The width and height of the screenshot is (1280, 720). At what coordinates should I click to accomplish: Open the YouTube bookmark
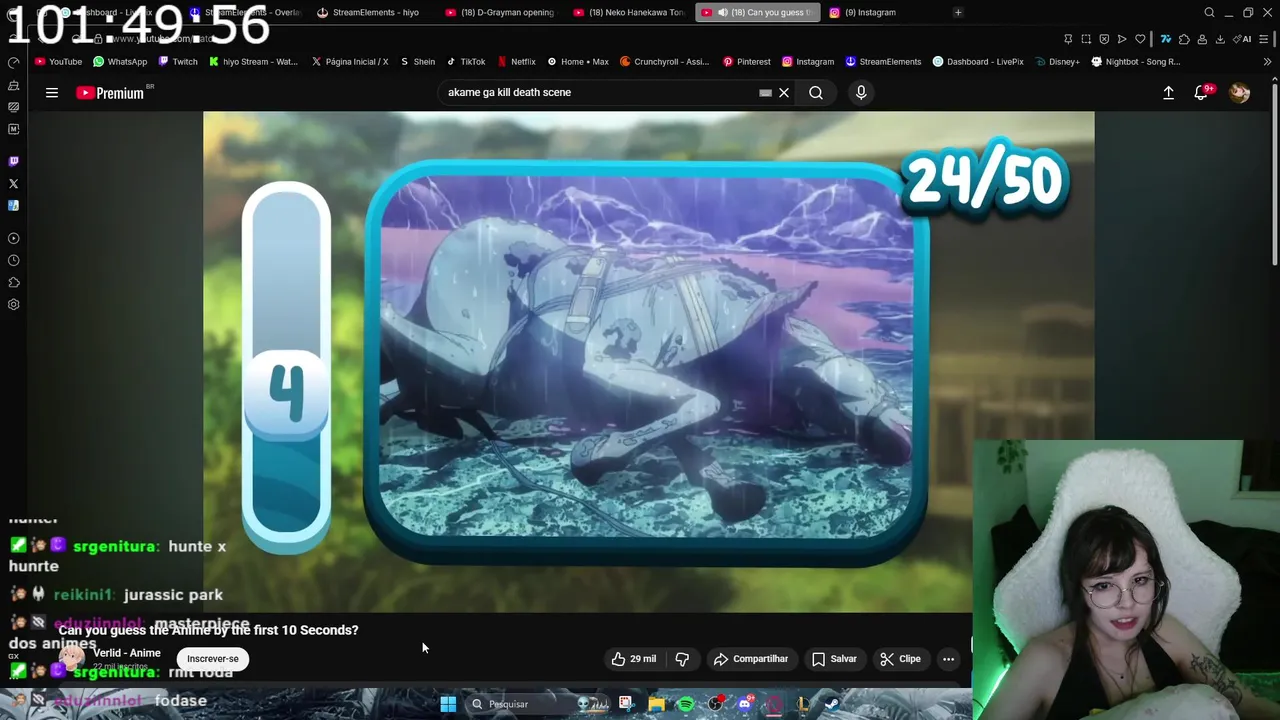tap(58, 61)
